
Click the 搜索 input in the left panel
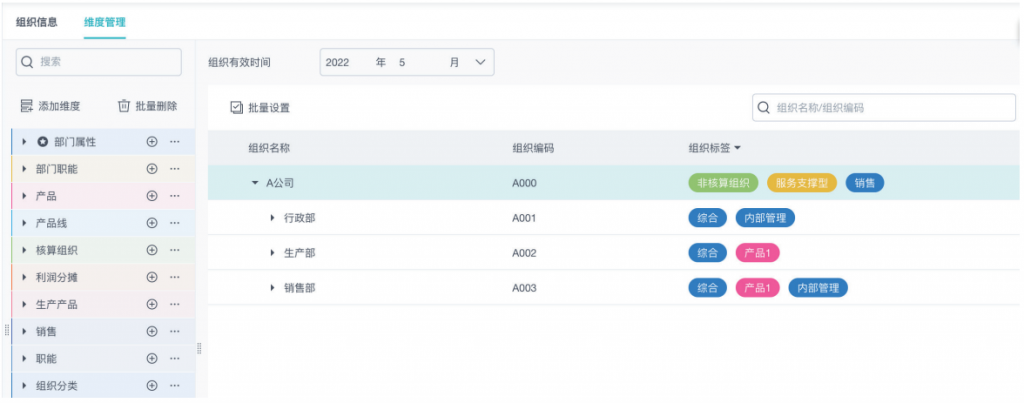click(99, 62)
